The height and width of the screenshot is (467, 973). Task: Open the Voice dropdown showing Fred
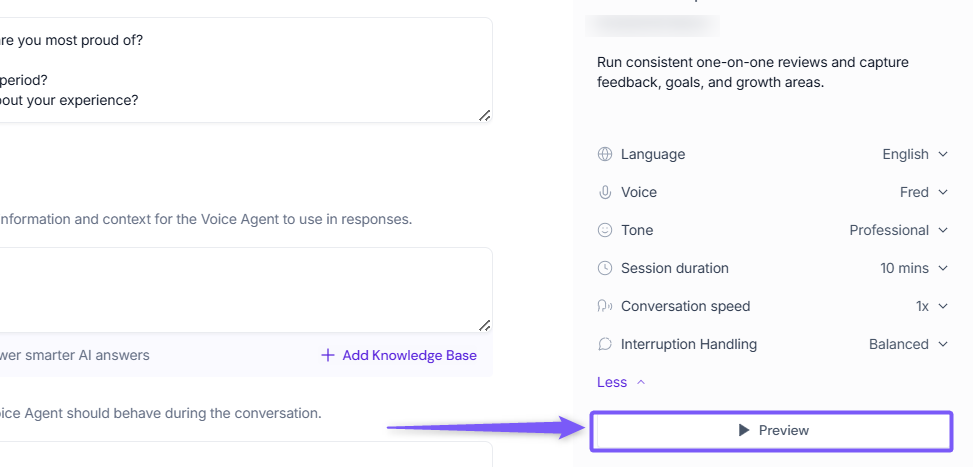(923, 192)
